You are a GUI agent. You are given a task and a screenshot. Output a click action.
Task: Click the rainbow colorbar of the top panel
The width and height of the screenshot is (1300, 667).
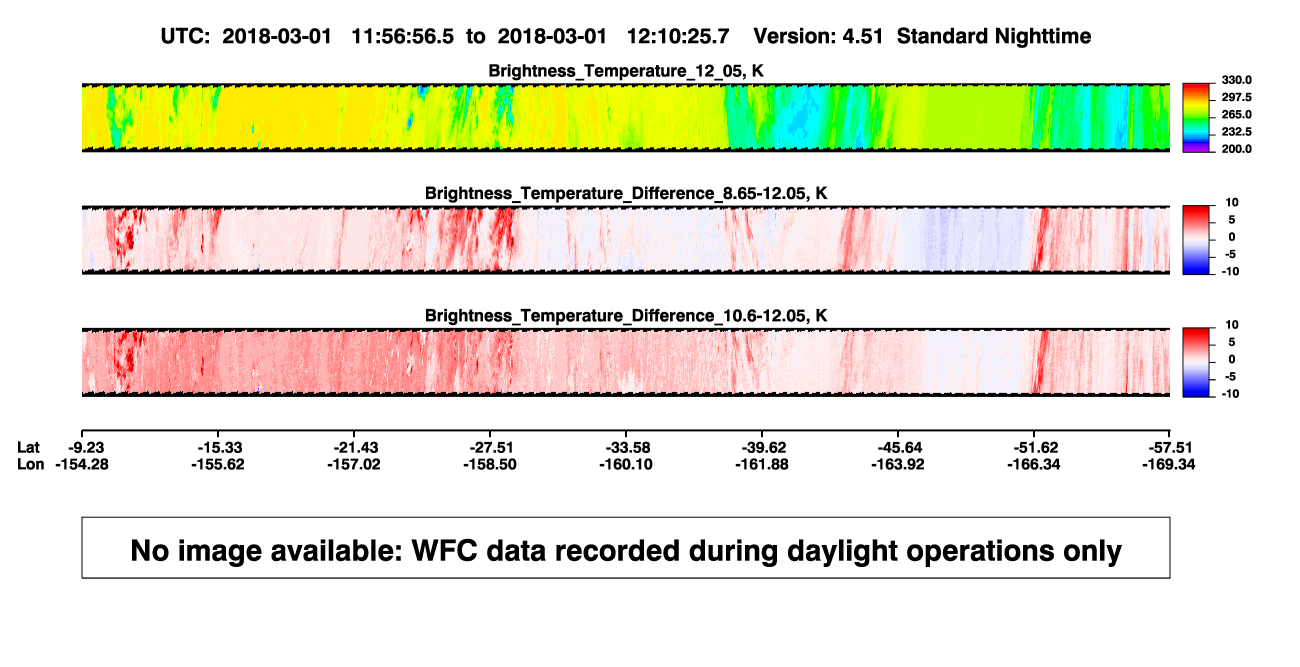(x=1197, y=118)
